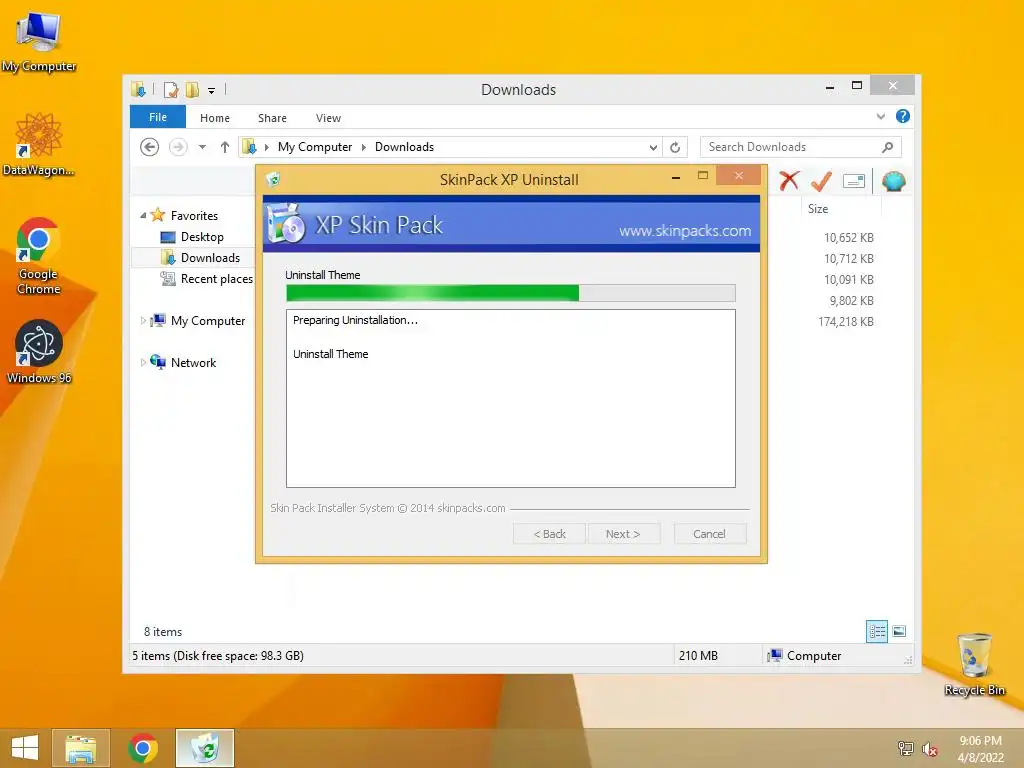Click New folder icon in quick access toolbar
Viewport: 1024px width, 768px height.
point(192,89)
